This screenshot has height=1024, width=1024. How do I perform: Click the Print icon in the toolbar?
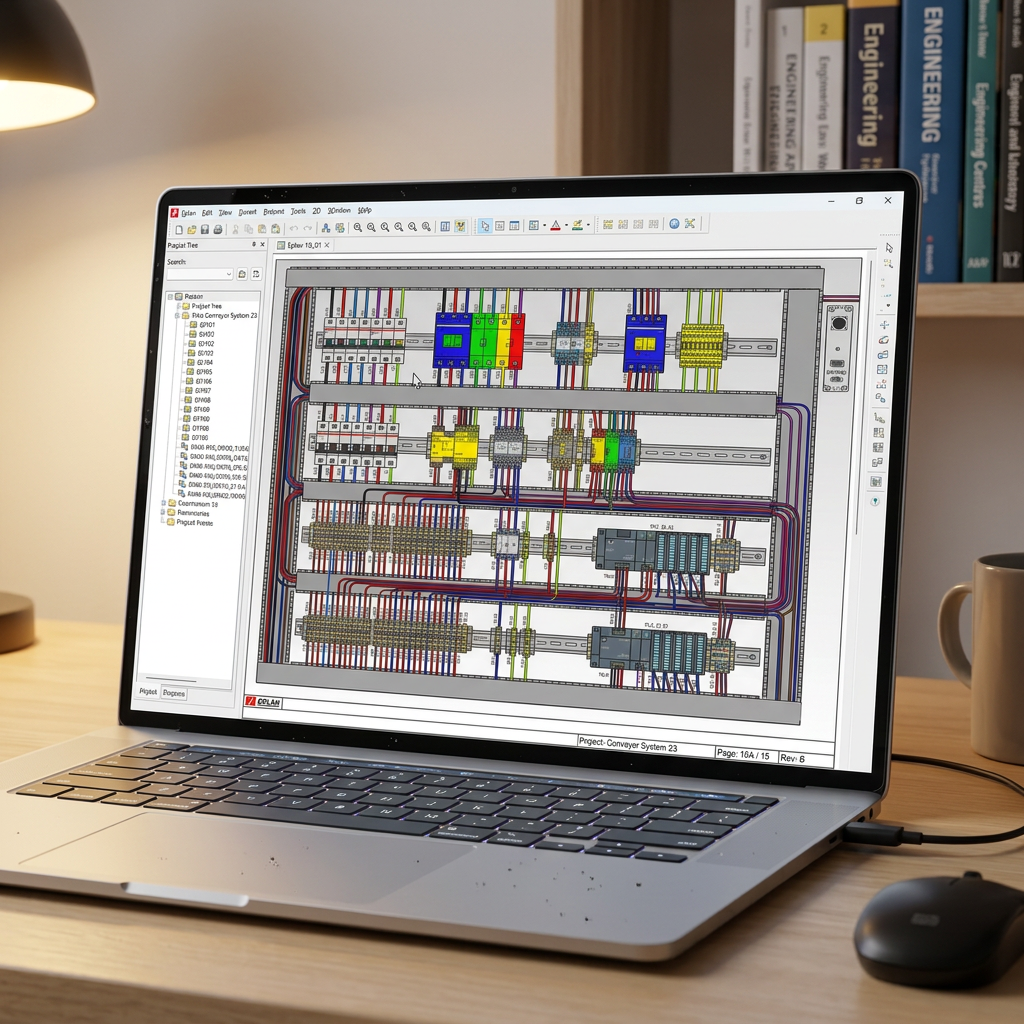(x=218, y=229)
